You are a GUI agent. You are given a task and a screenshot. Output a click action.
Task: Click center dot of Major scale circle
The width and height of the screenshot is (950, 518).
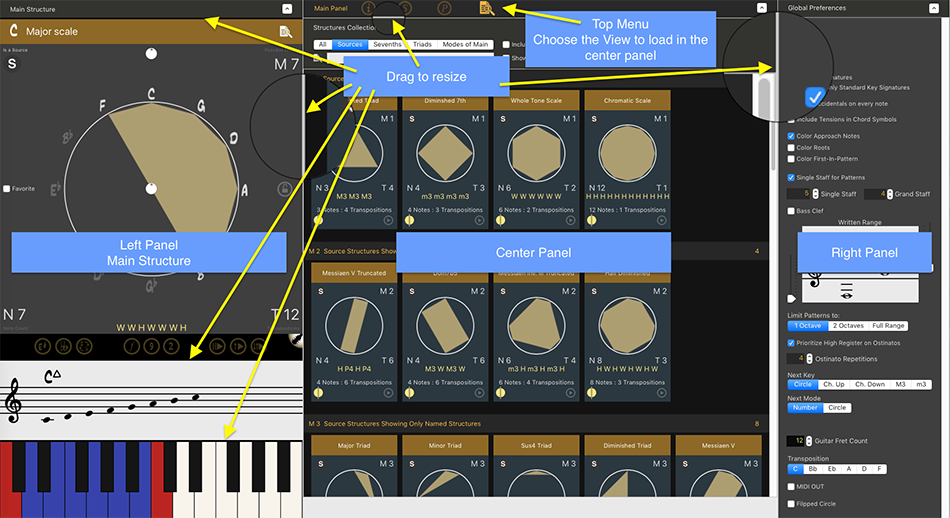(151, 189)
